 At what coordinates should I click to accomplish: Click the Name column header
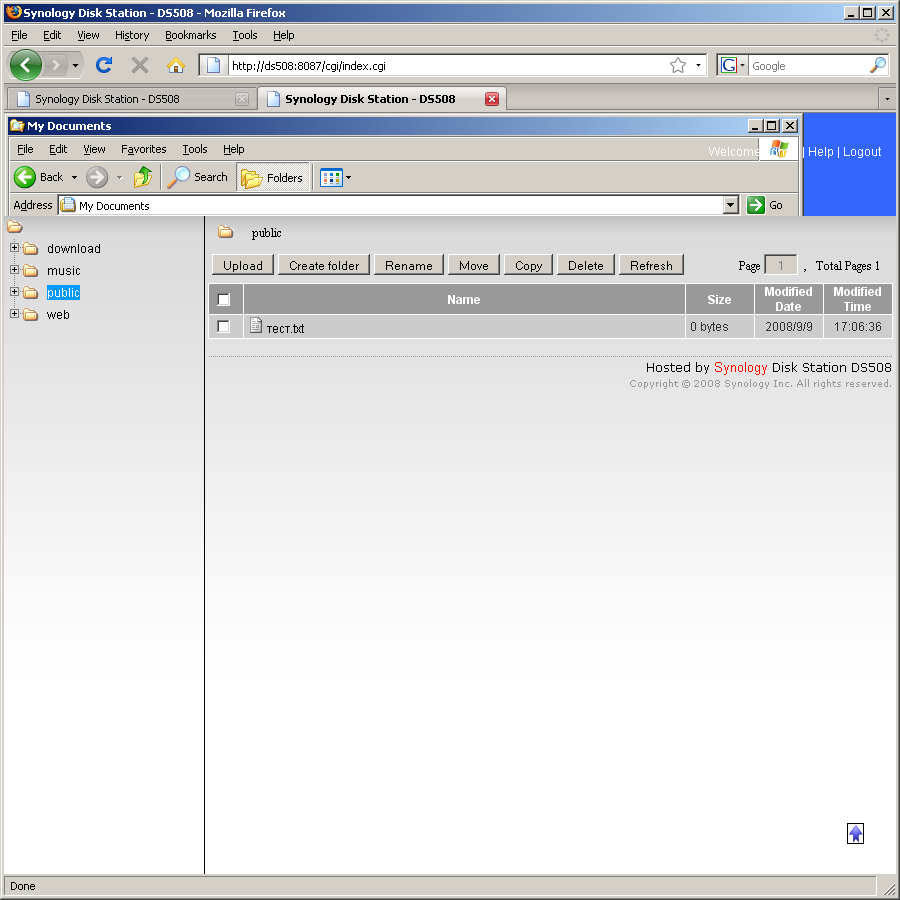click(464, 300)
